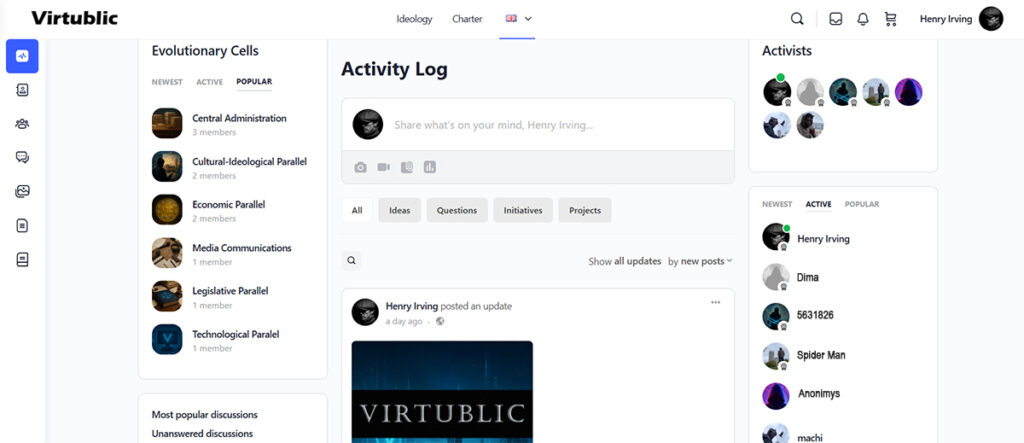This screenshot has height=443, width=1024.
Task: Select the Popular tab in members panel
Action: pos(862,204)
